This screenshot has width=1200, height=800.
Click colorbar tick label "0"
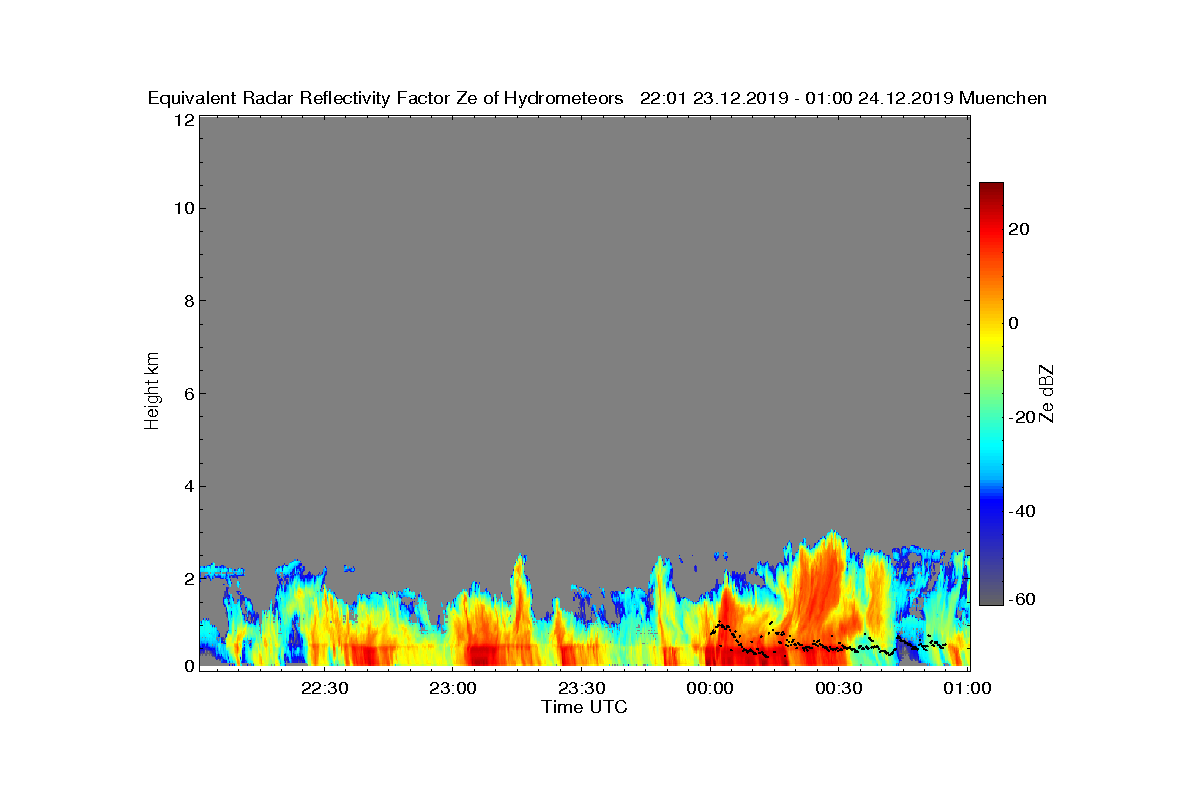coord(1015,323)
